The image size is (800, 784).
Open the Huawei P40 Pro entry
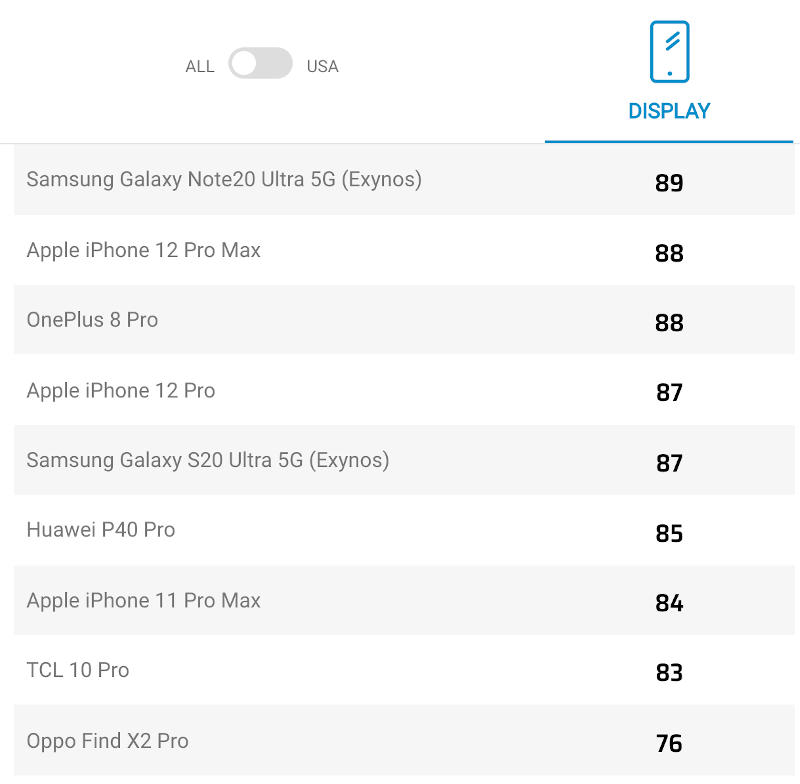[x=101, y=530]
